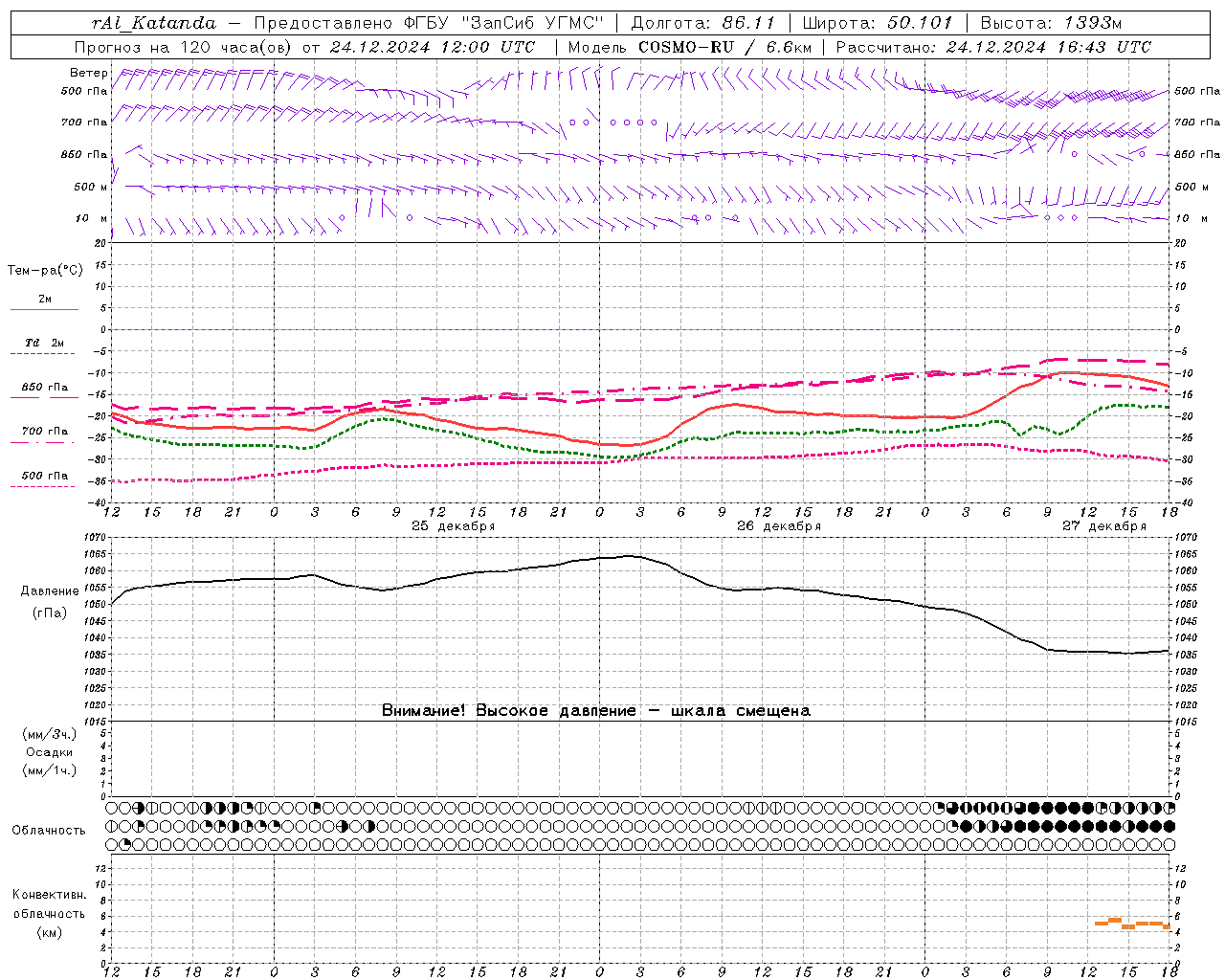Click the Осадки precipitation label
Image resolution: width=1225 pixels, height=980 pixels.
pyautogui.click(x=50, y=752)
